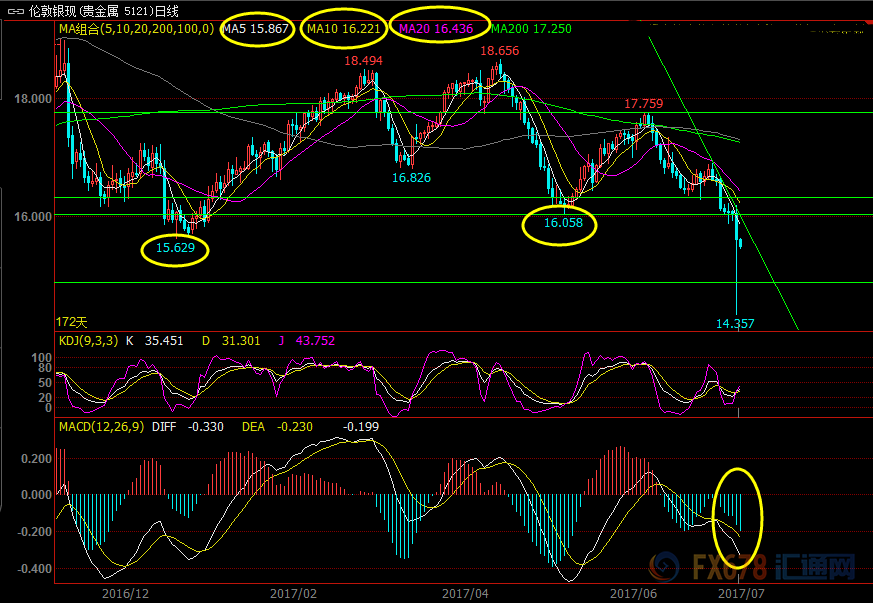The image size is (873, 603).
Task: Click the 100 level on KDJ axis
Action: click(x=42, y=357)
